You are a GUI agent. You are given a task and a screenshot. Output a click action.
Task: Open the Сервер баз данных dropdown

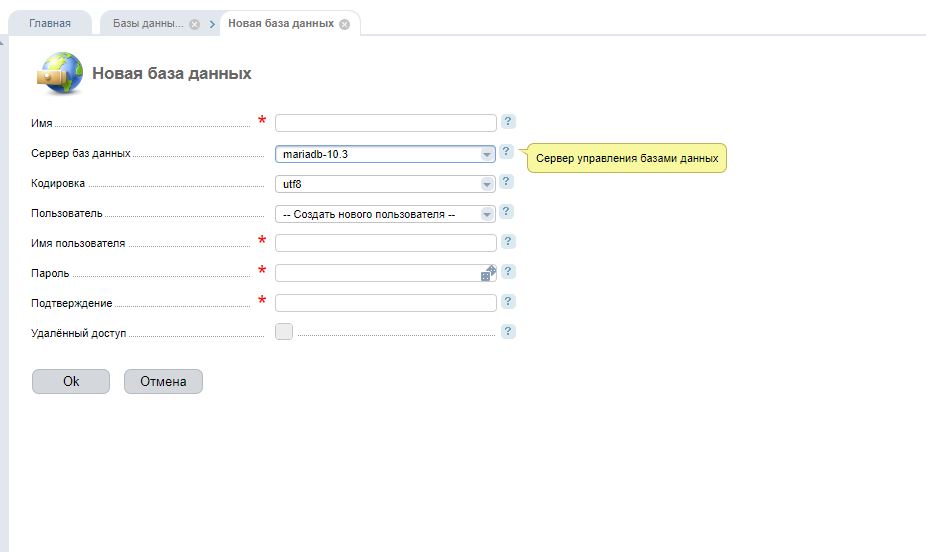(385, 154)
